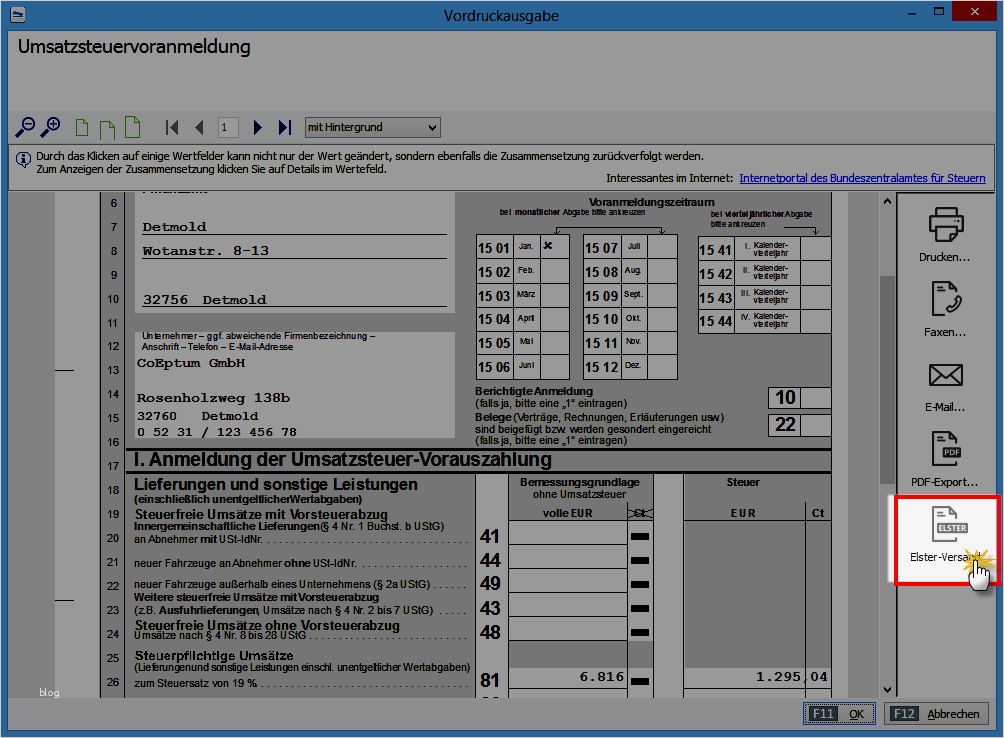The height and width of the screenshot is (738, 1004).
Task: Tick the Jan. month checkbox
Action: pos(554,247)
